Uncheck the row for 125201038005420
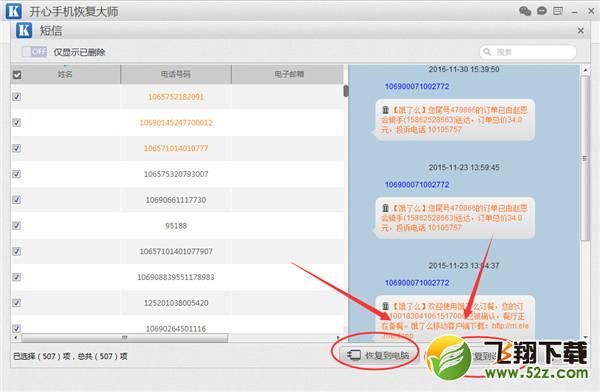The image size is (600, 392). (x=16, y=303)
